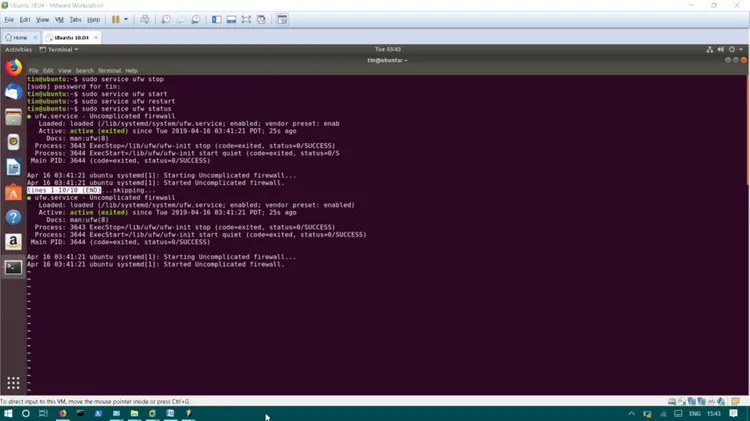Open the terminal Help menu
The height and width of the screenshot is (421, 750).
click(x=131, y=70)
